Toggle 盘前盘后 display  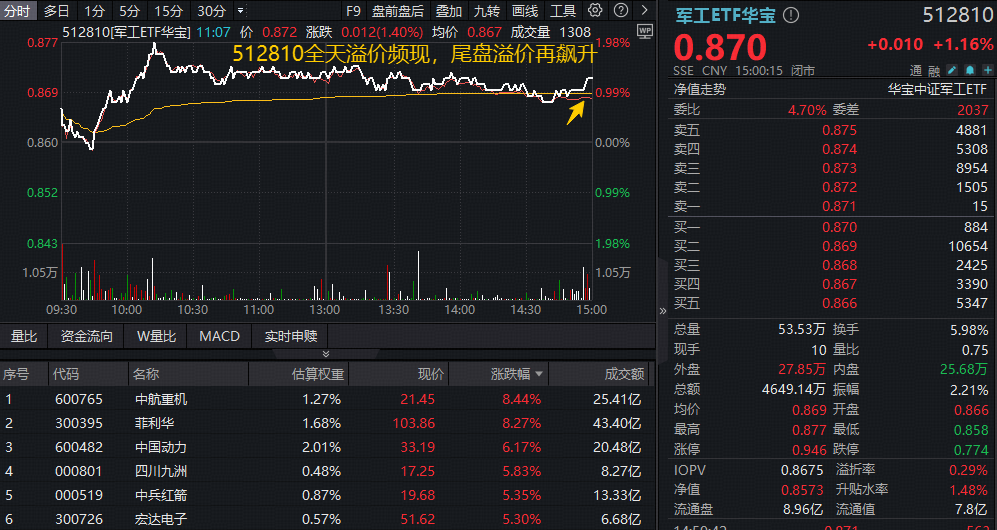(398, 11)
